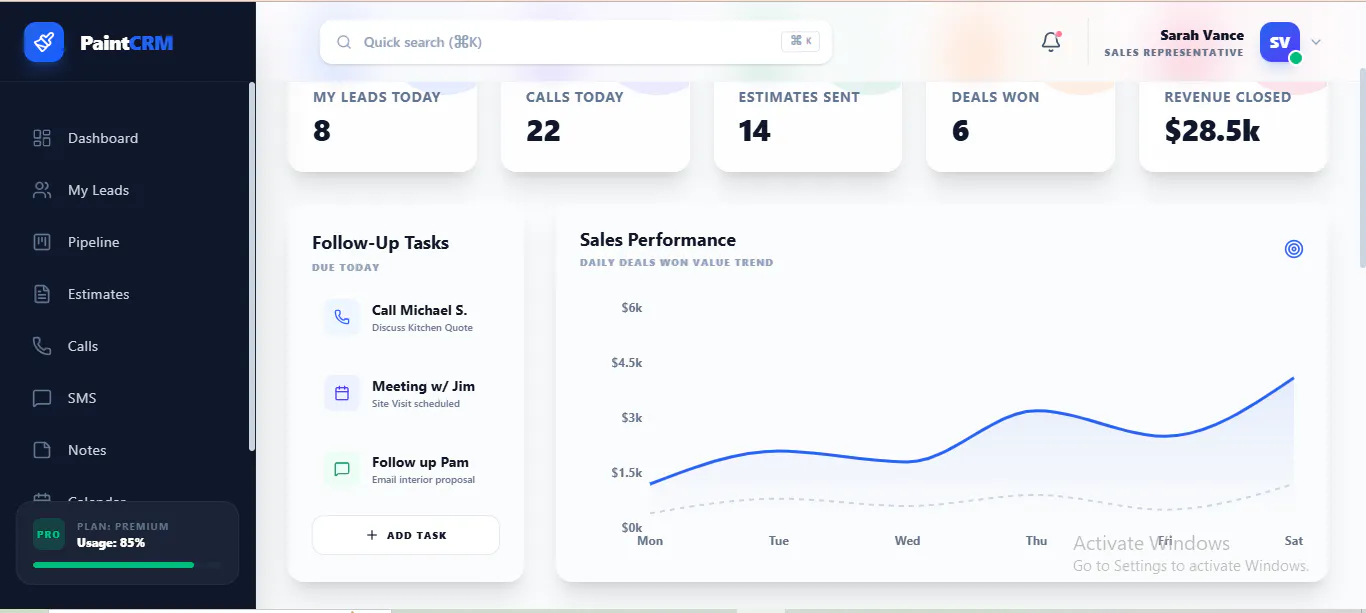
Task: Click the 'Email interior proposal' text
Action: tap(423, 480)
